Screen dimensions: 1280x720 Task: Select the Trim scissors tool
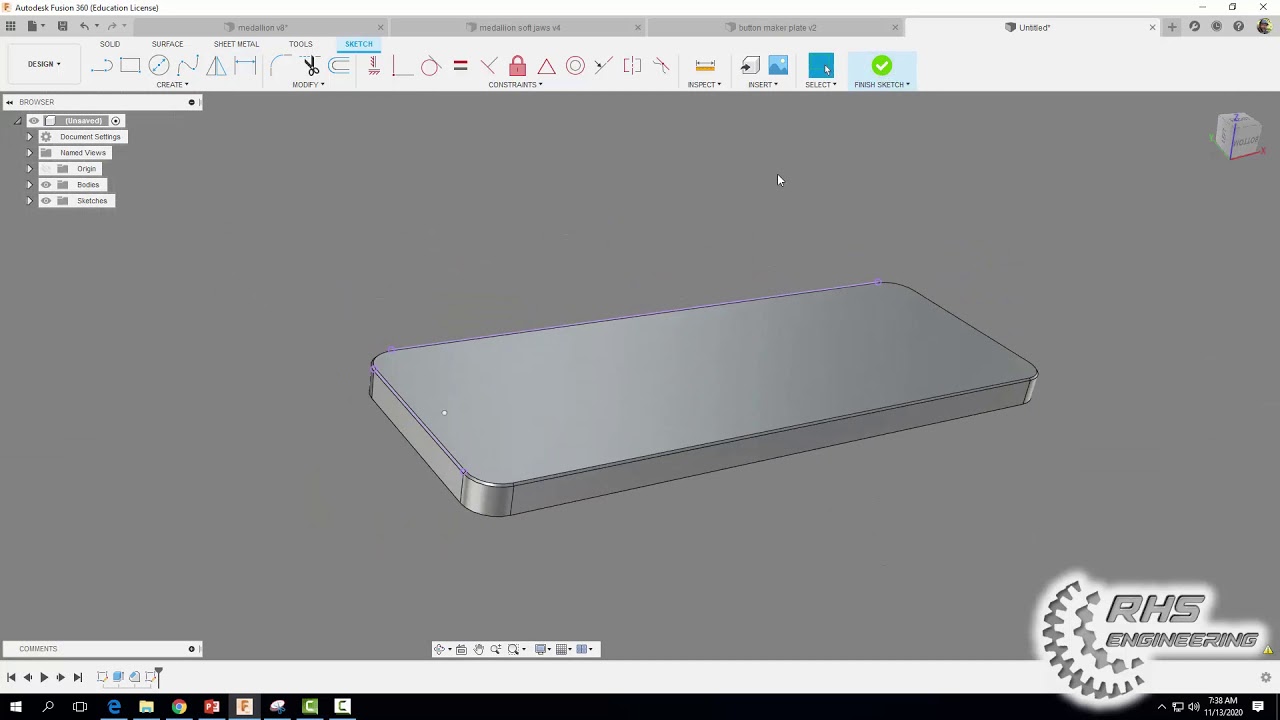tap(311, 66)
